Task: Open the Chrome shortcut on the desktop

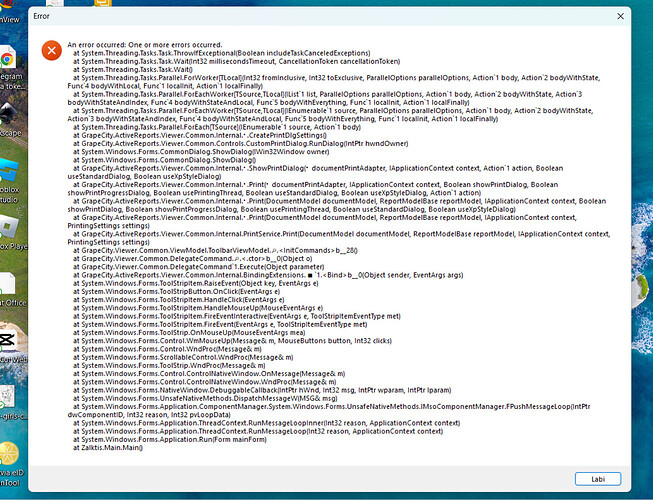Action: point(7,56)
